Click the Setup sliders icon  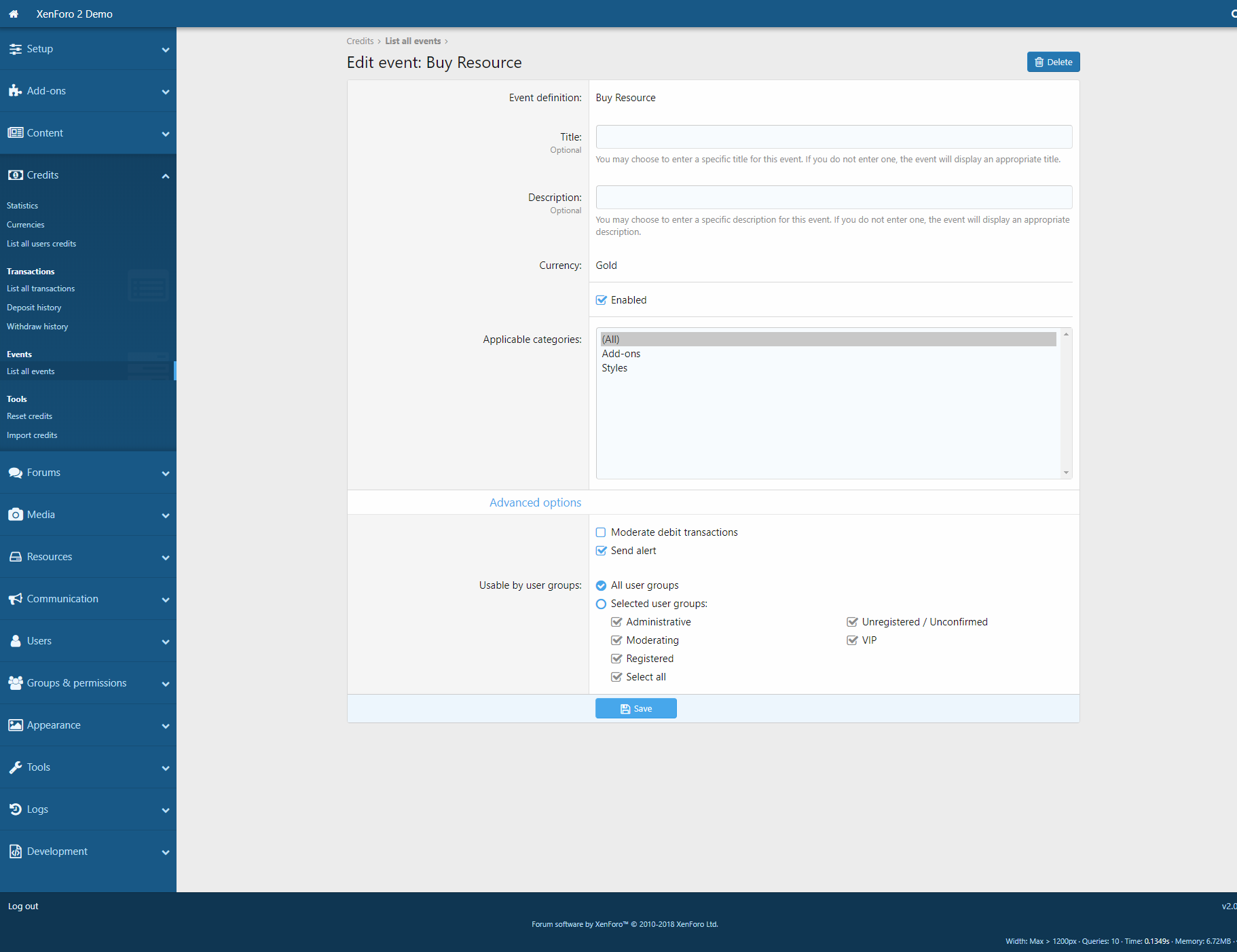pos(15,49)
